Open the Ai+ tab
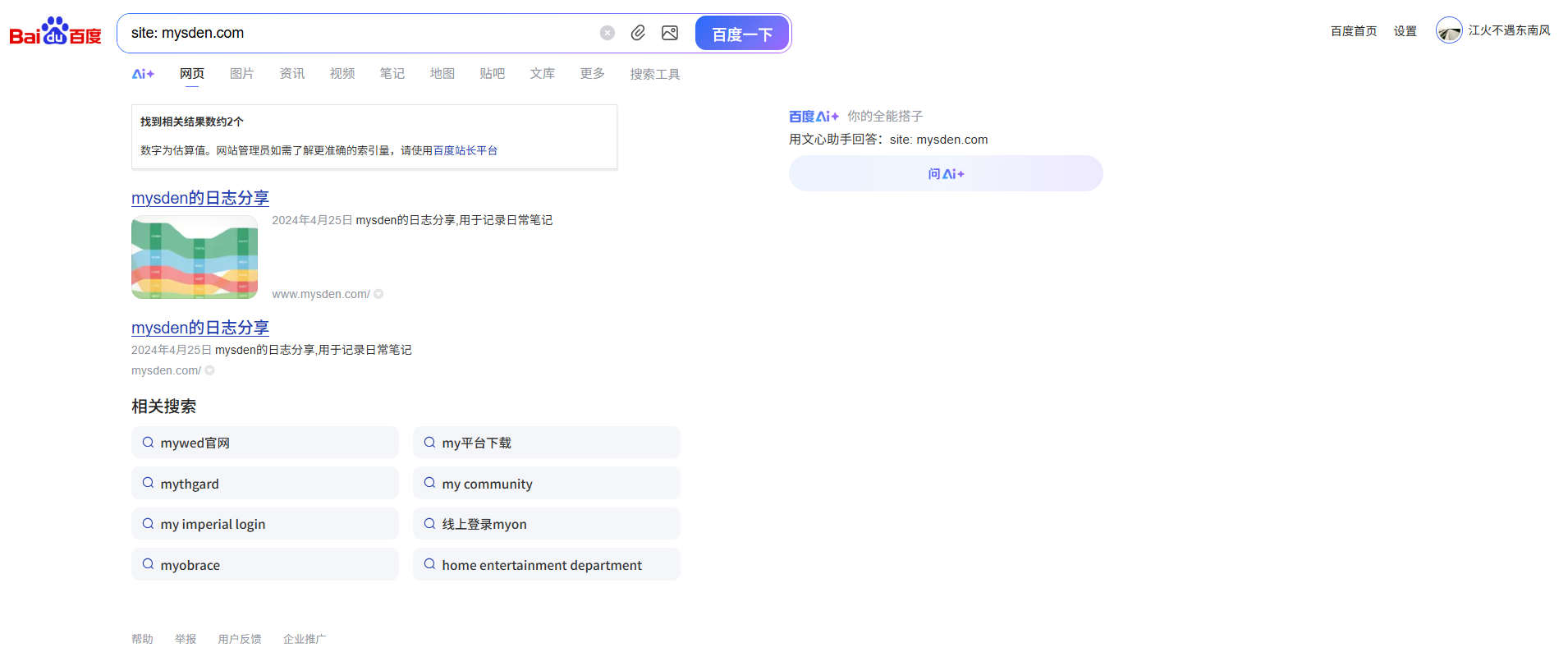Viewport: 1568px width, 666px height. click(x=143, y=74)
